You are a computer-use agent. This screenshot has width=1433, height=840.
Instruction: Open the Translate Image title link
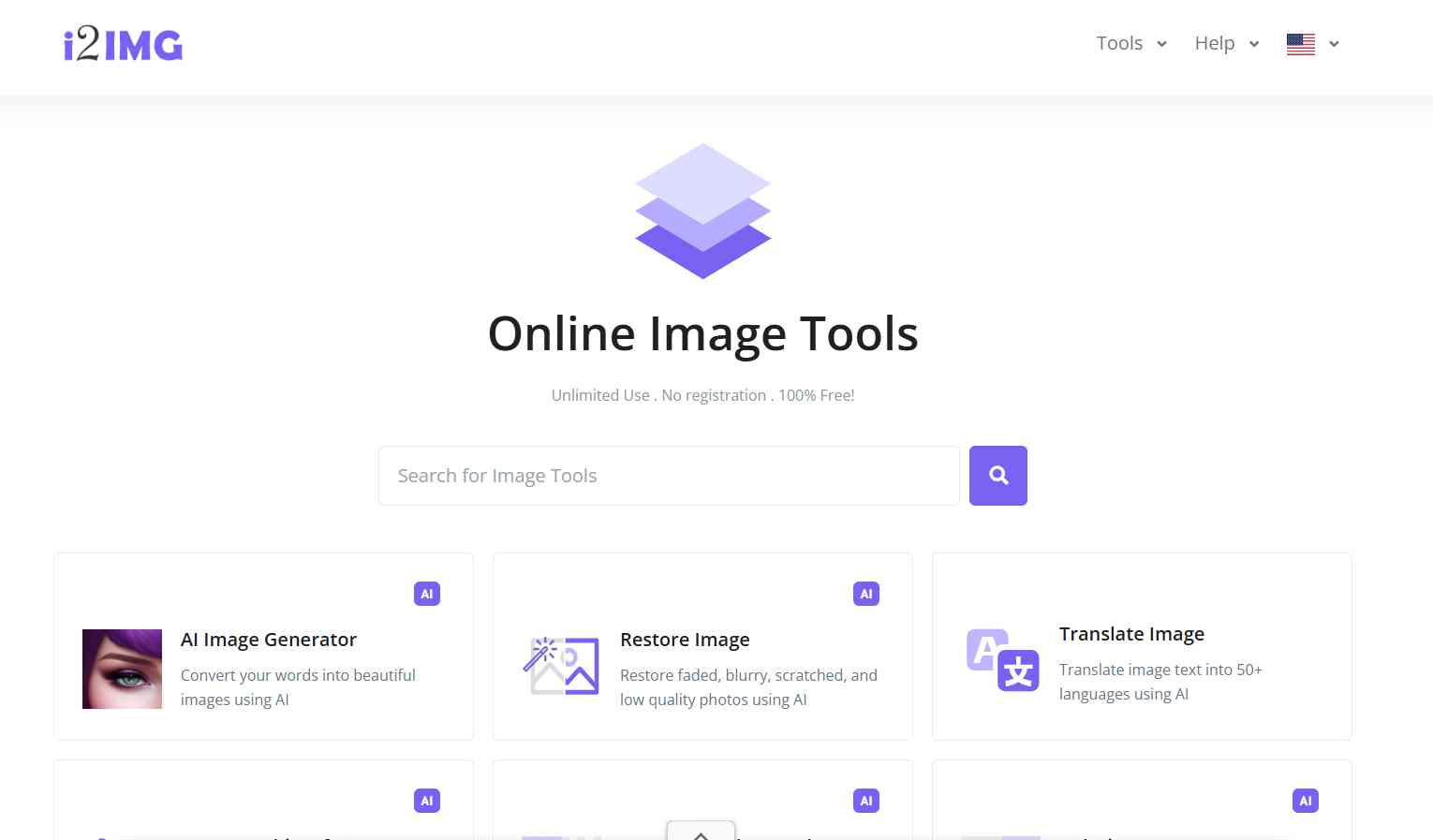click(x=1131, y=634)
